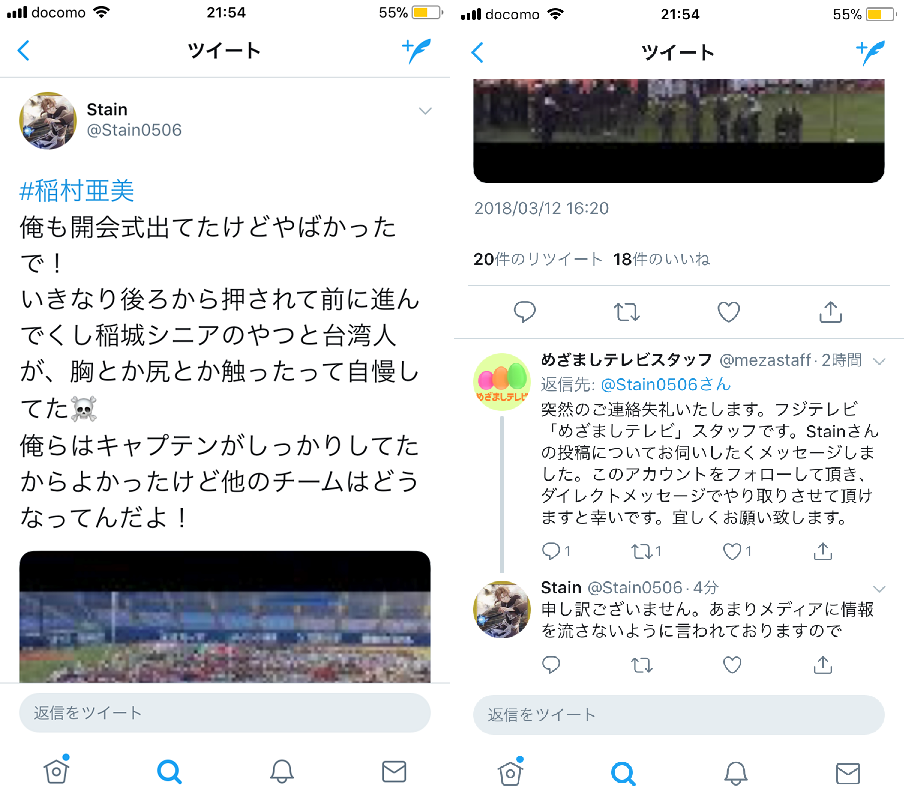Open options chevron on Stain's main tweet

pyautogui.click(x=425, y=111)
